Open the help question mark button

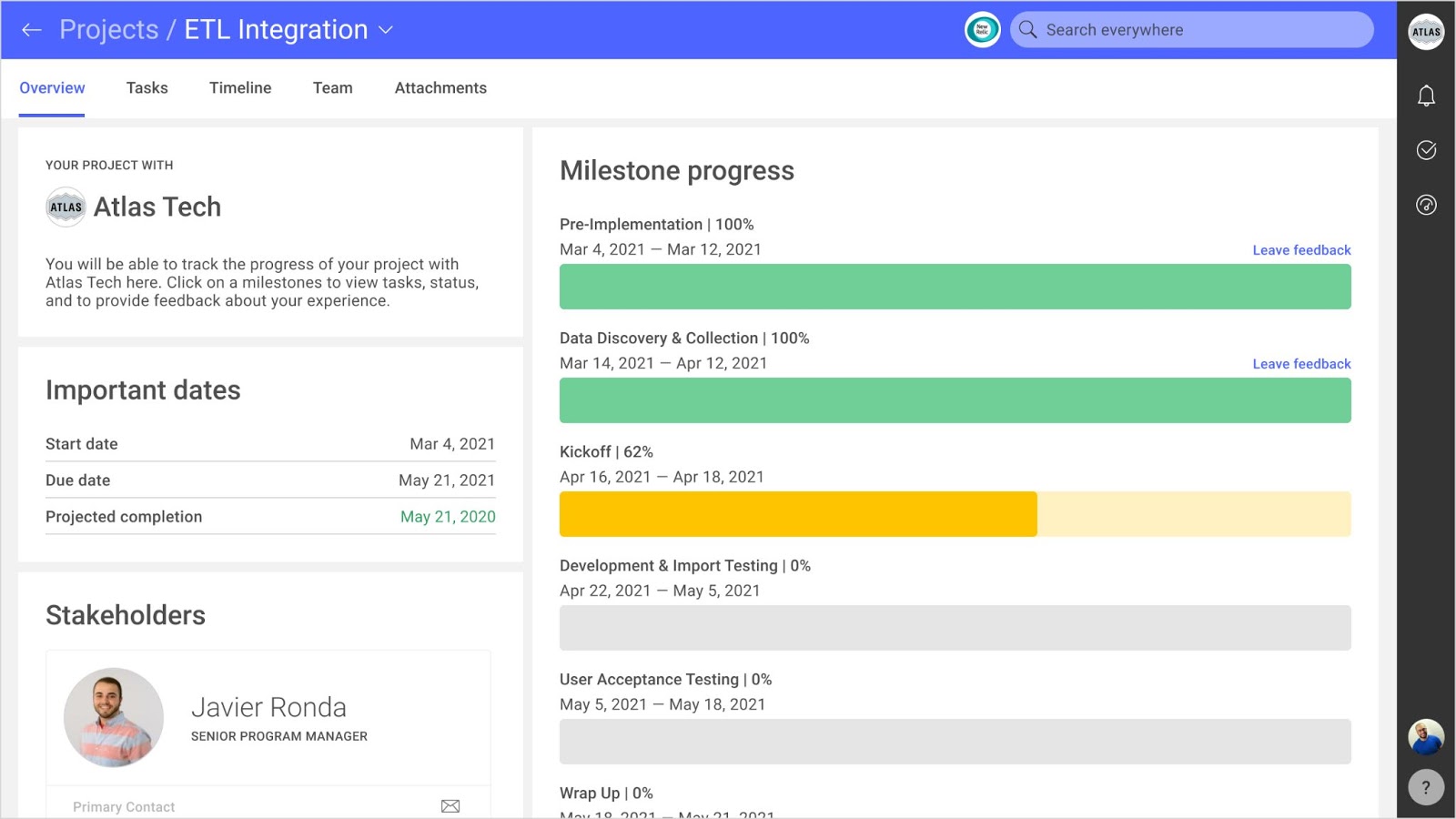point(1426,787)
